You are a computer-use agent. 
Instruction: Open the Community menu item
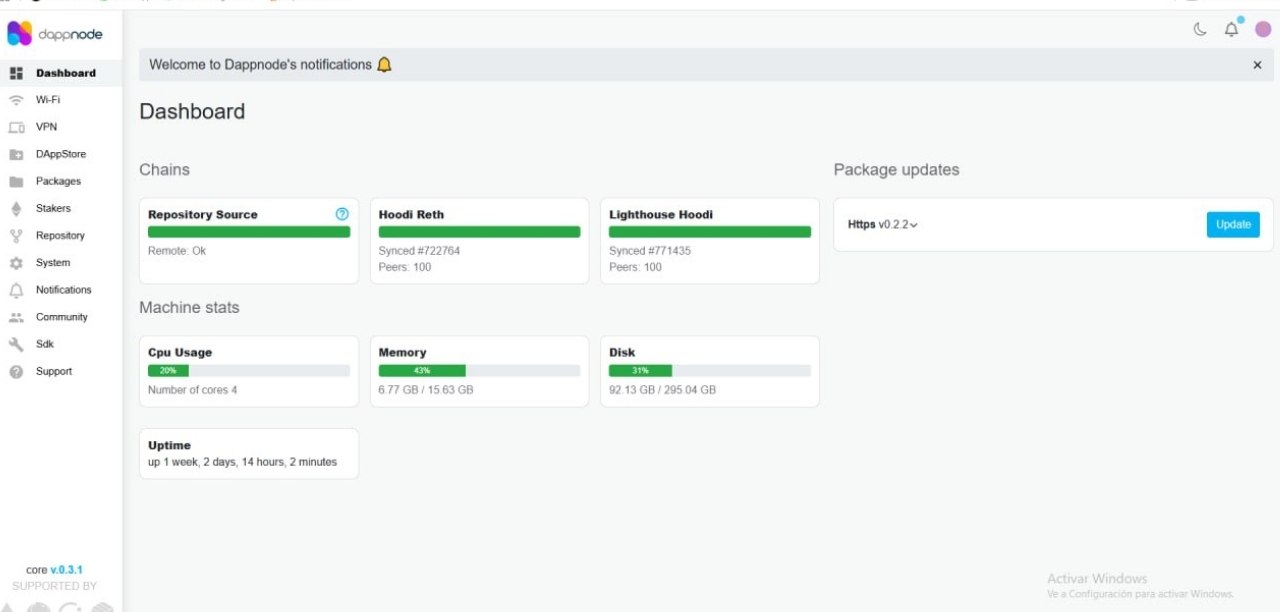click(x=61, y=317)
